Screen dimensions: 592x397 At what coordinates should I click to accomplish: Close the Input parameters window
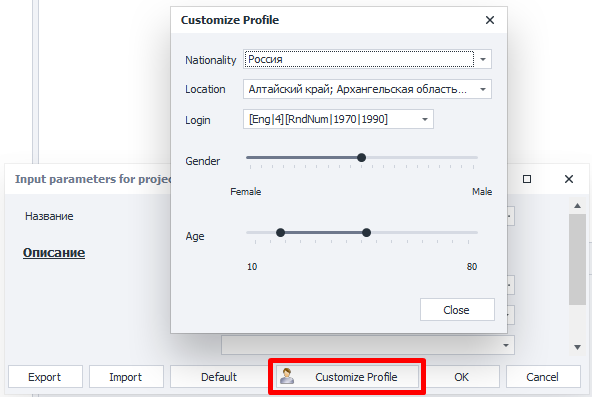click(x=569, y=179)
